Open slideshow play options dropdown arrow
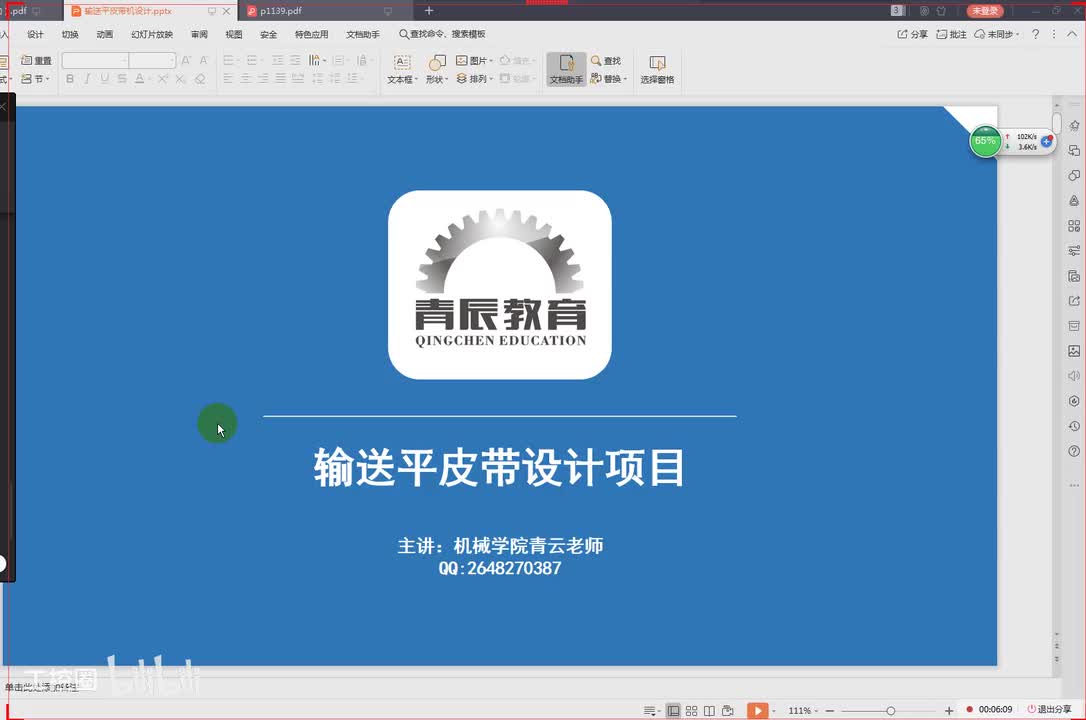The width and height of the screenshot is (1086, 720). pos(773,710)
